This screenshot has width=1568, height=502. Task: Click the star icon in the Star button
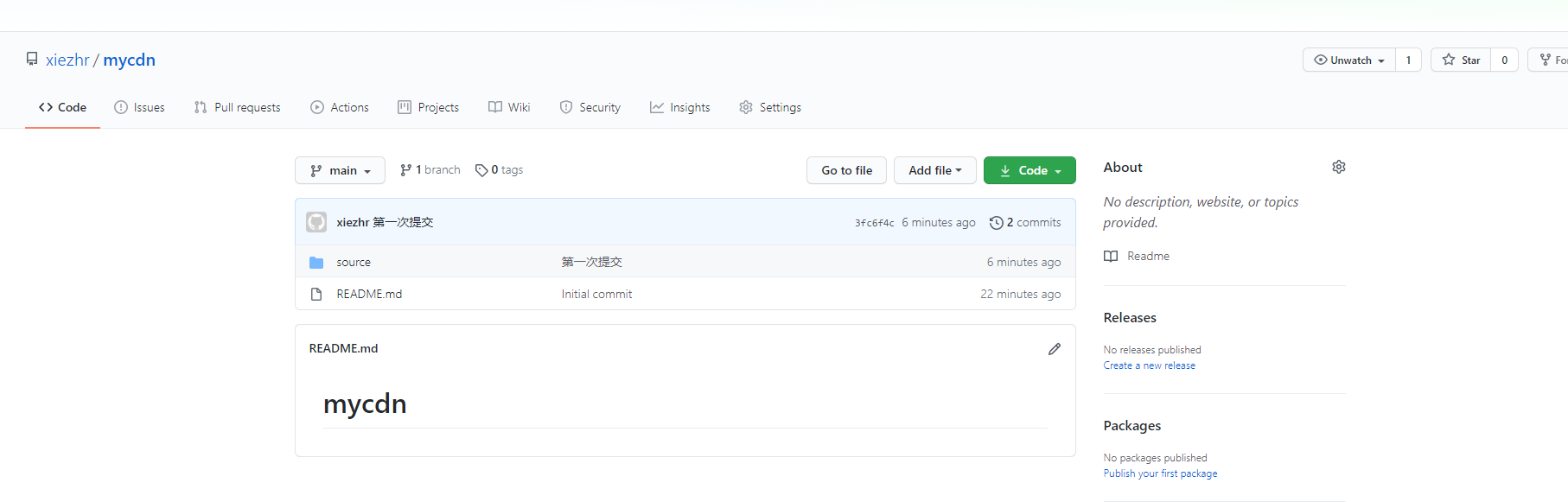point(1449,60)
